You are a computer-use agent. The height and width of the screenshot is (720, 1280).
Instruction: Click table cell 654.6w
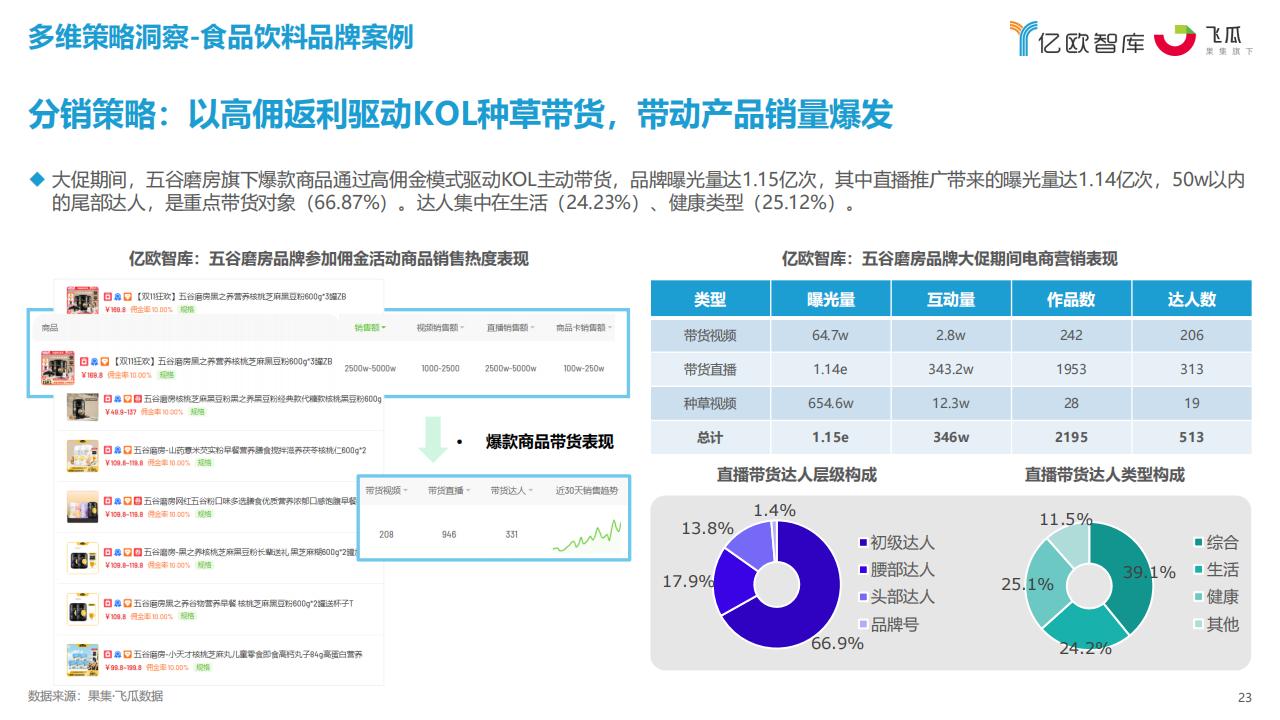(831, 403)
